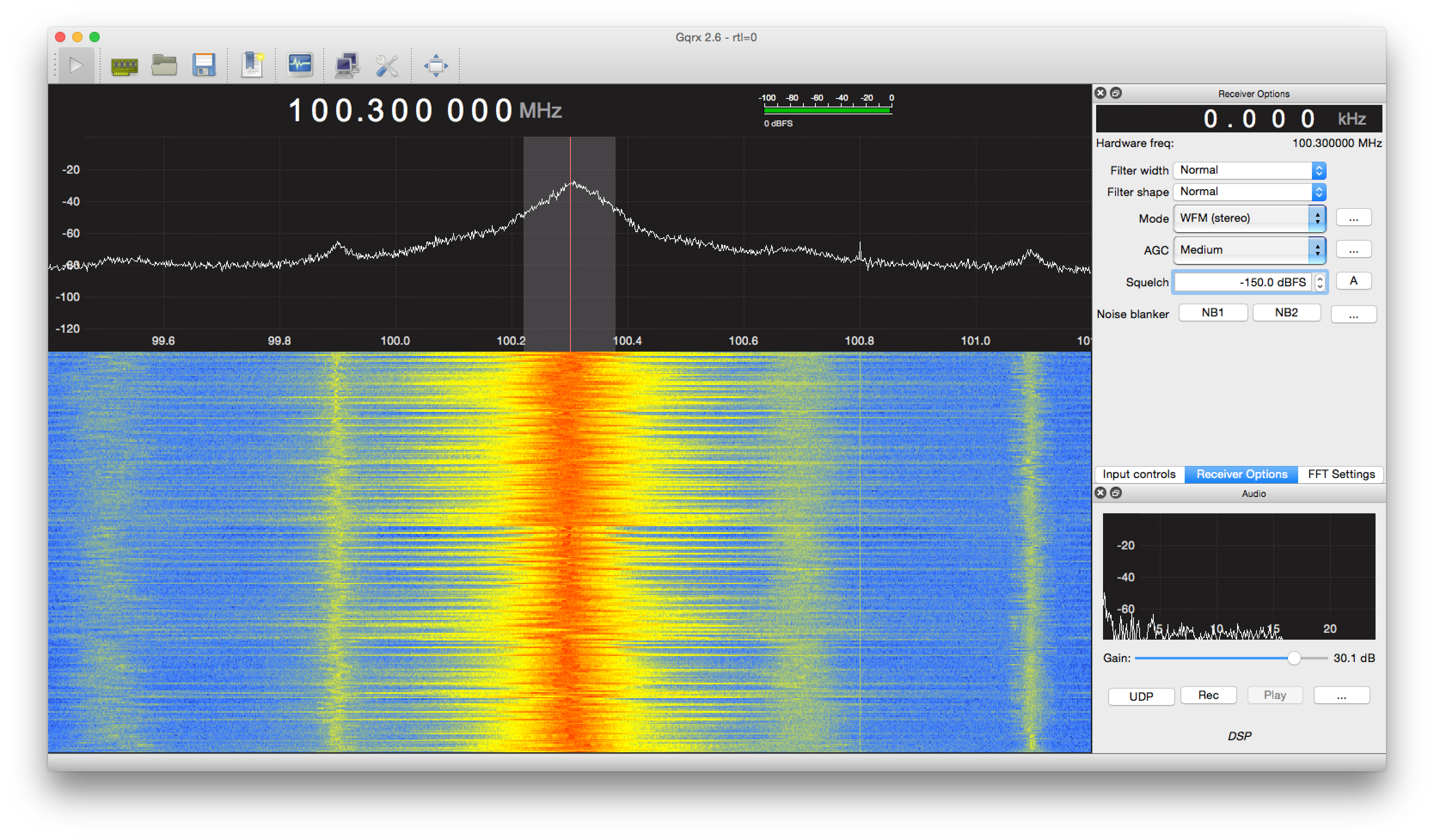The image size is (1434, 840).
Task: Open remote control settings (tools icon)
Action: pyautogui.click(x=387, y=65)
